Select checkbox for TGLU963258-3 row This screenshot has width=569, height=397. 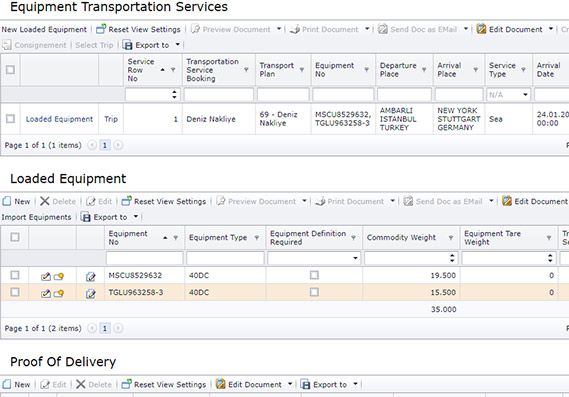click(x=15, y=292)
